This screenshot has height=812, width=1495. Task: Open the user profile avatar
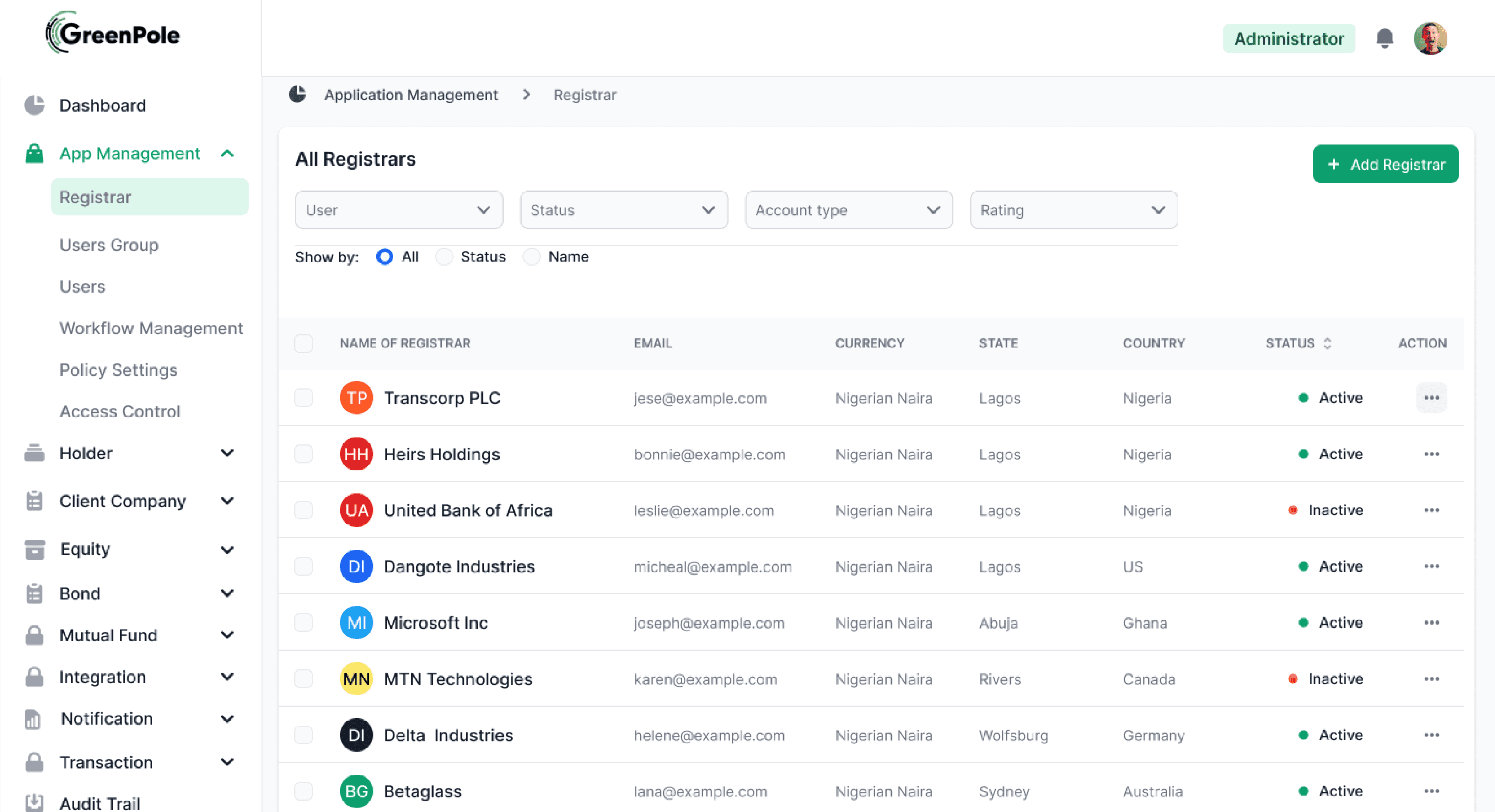click(1430, 39)
